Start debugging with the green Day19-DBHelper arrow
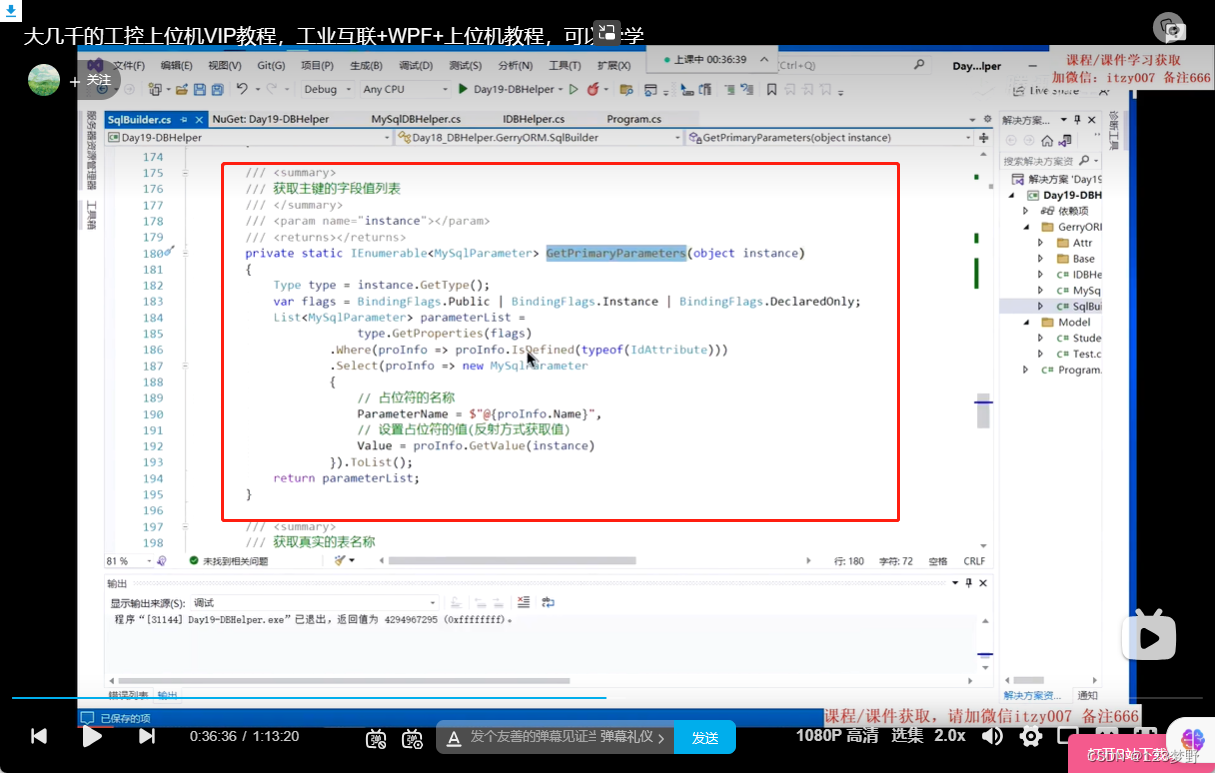Viewport: 1215px width, 773px height. pyautogui.click(x=463, y=89)
